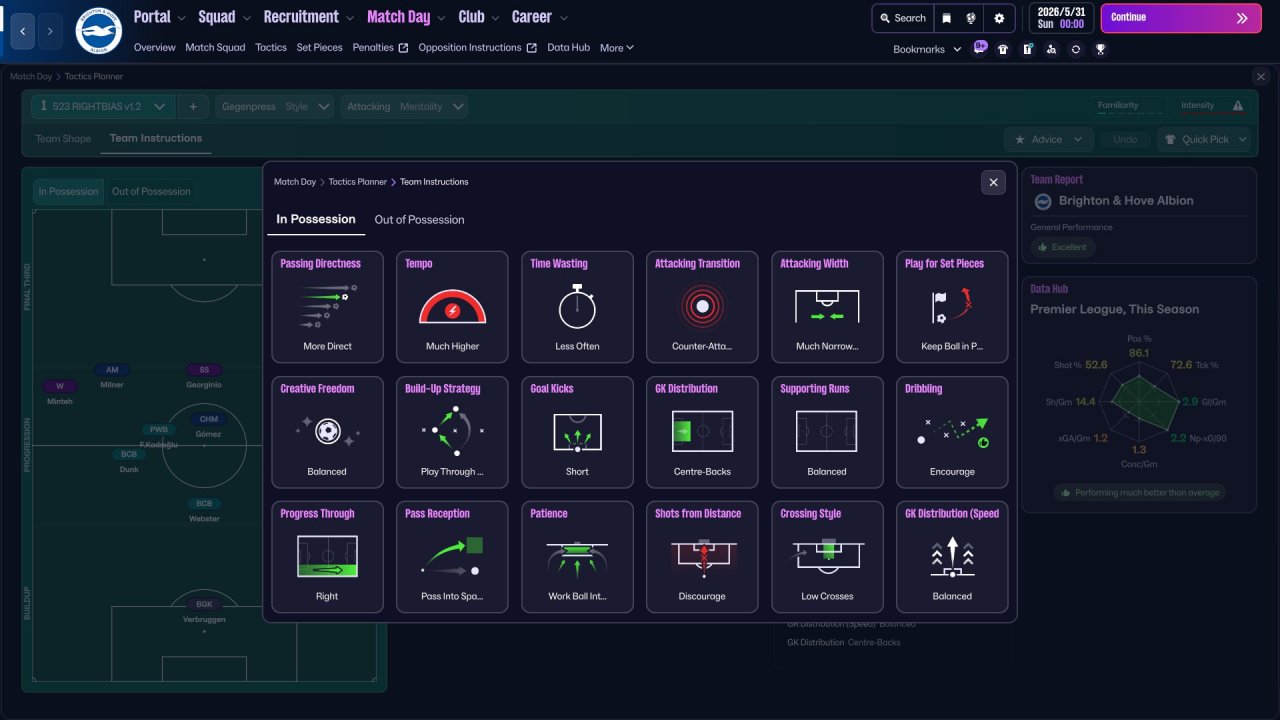Open the Time Wasting instruction card
The width and height of the screenshot is (1280, 720).
[577, 306]
